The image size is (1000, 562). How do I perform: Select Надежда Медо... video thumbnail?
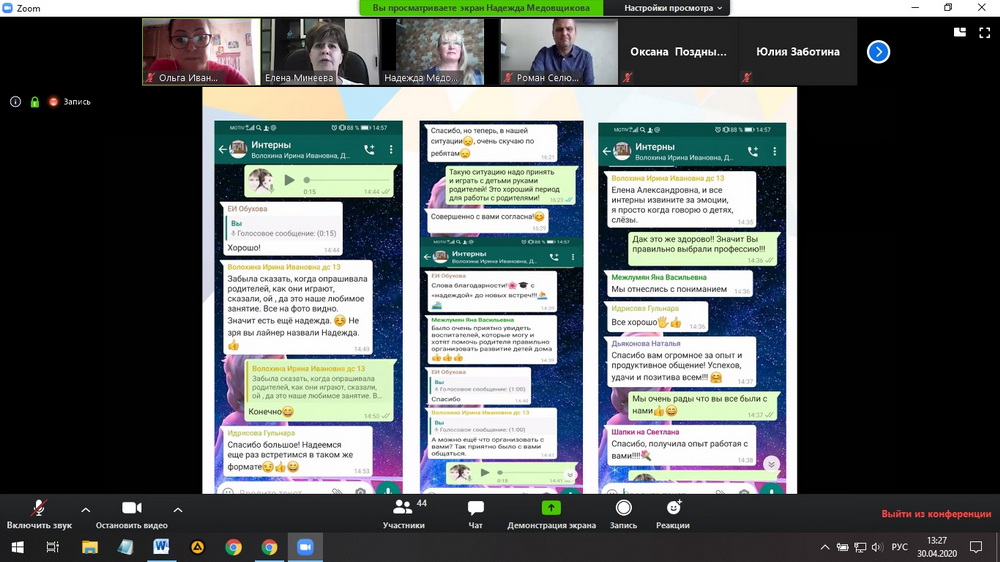pos(439,52)
